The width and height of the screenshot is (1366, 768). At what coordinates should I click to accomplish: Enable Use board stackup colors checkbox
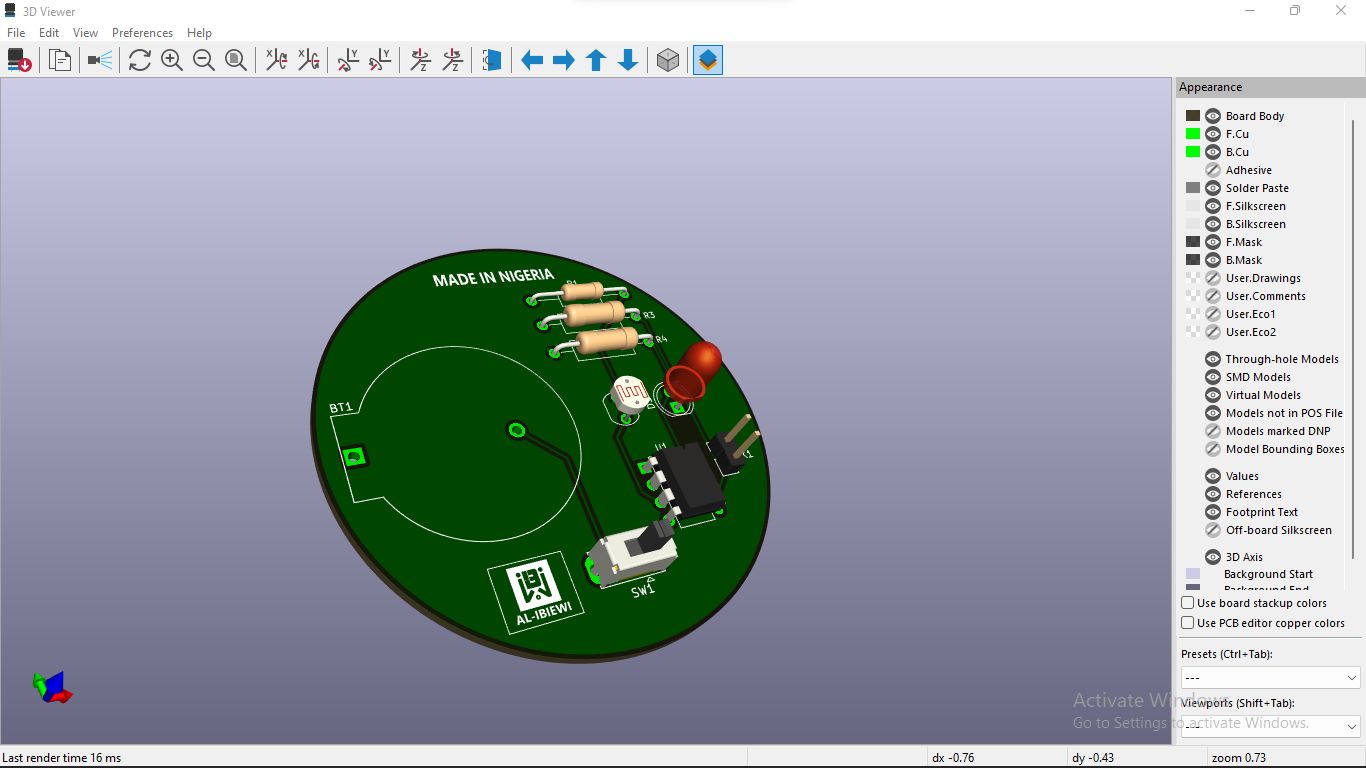[1188, 603]
